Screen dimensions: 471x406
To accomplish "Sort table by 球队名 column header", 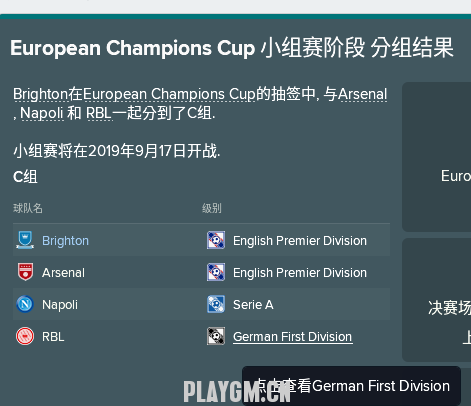I will [28, 208].
